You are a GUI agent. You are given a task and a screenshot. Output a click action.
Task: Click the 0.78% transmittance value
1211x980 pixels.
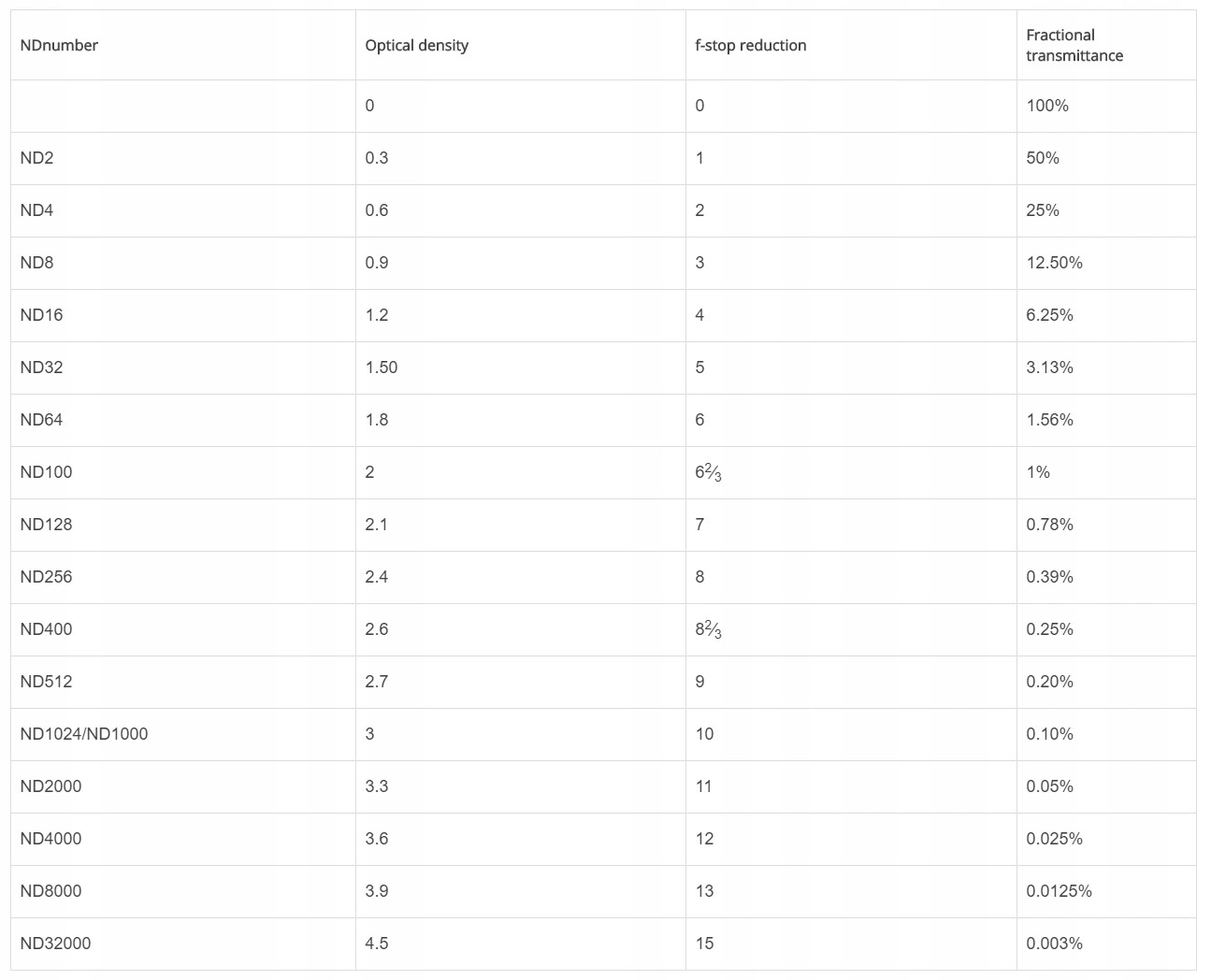[1049, 525]
